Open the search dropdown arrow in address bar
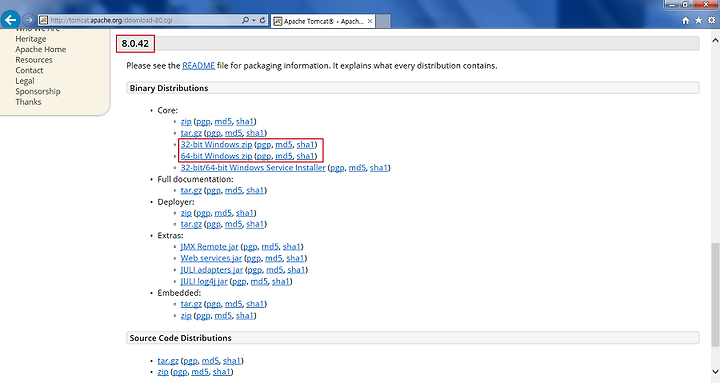Viewport: 720px width, 383px height. click(253, 20)
